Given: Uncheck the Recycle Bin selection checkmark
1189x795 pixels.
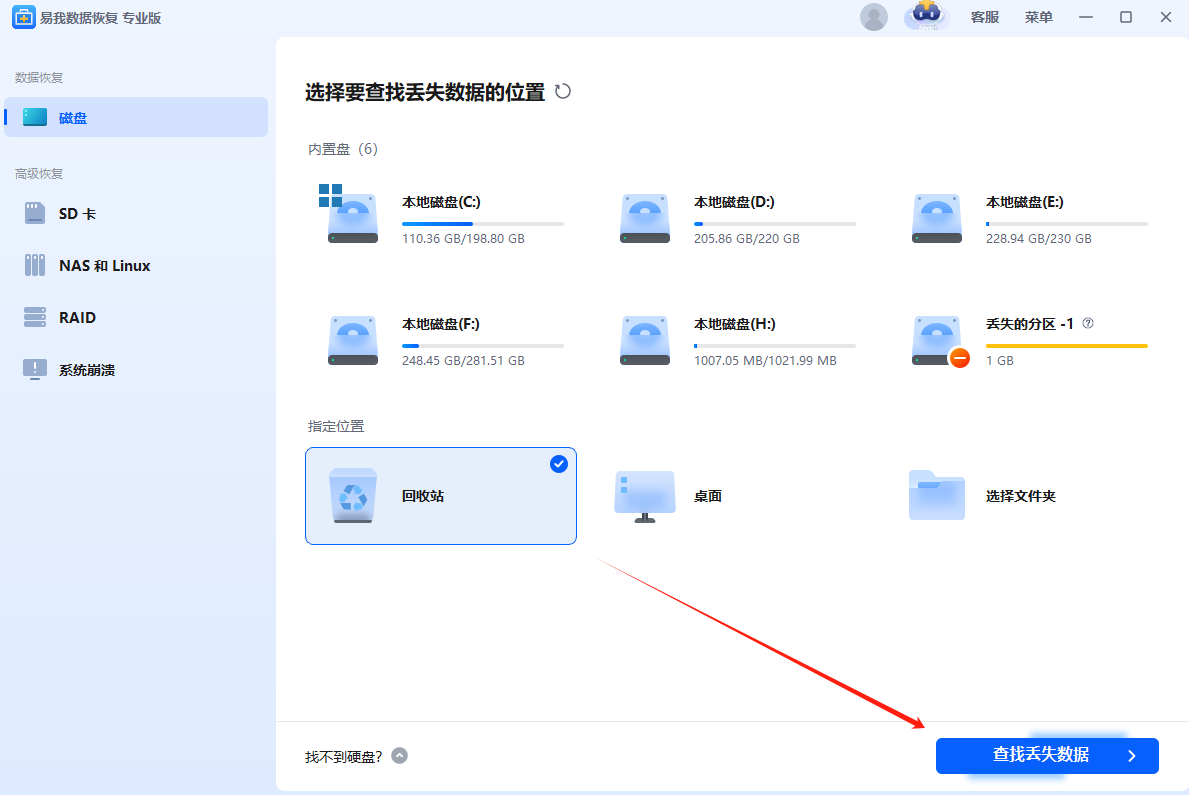Looking at the screenshot, I should pyautogui.click(x=559, y=464).
